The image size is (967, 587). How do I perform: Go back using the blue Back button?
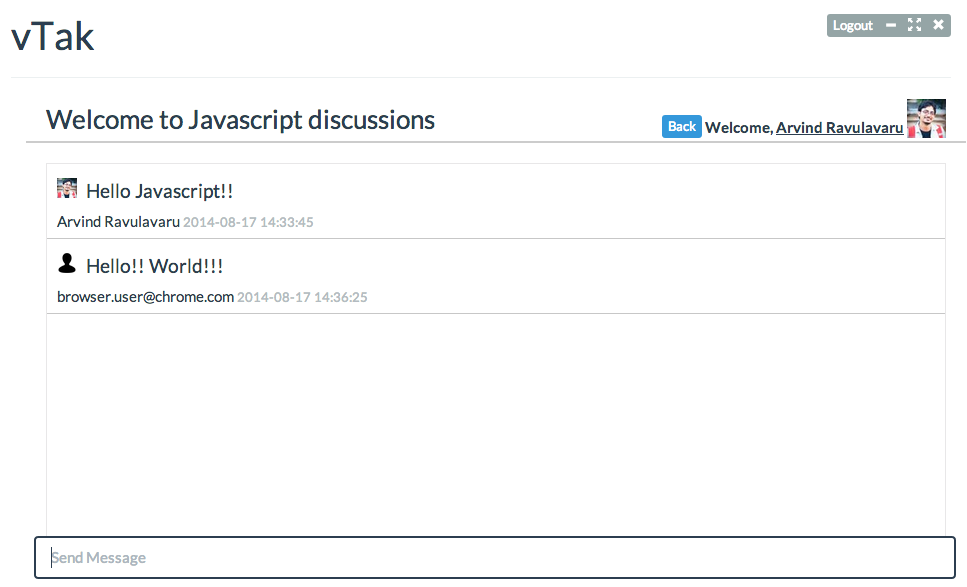[681, 126]
